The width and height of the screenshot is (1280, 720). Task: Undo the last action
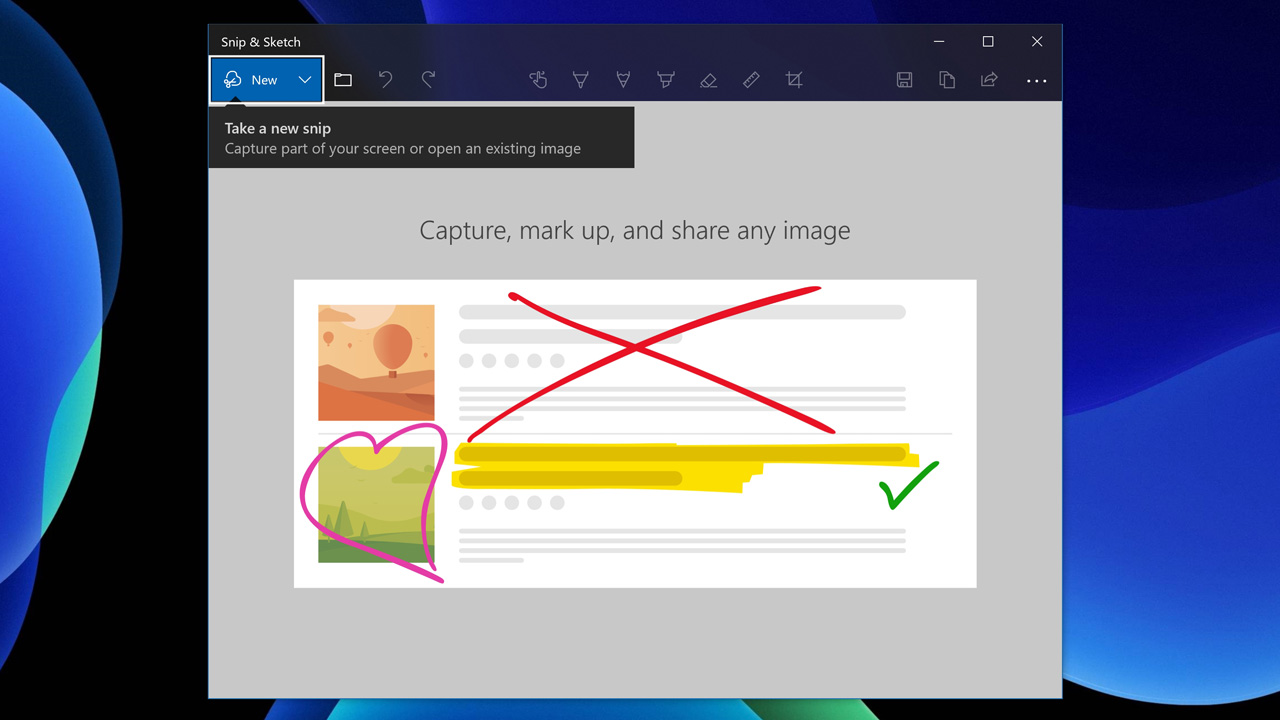[x=386, y=80]
